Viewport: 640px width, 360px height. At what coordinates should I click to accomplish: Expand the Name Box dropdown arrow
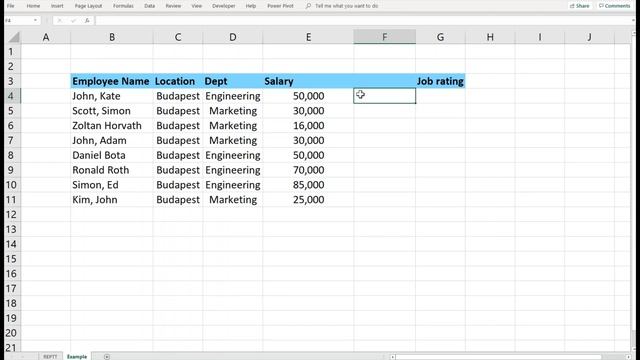tap(36, 20)
